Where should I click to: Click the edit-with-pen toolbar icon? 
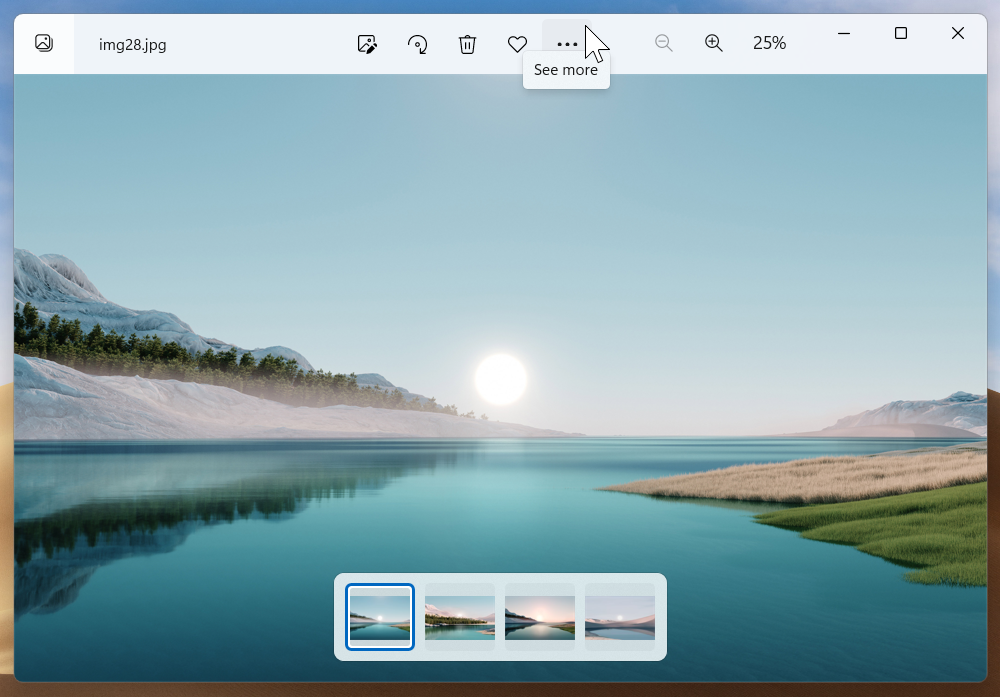click(x=367, y=44)
